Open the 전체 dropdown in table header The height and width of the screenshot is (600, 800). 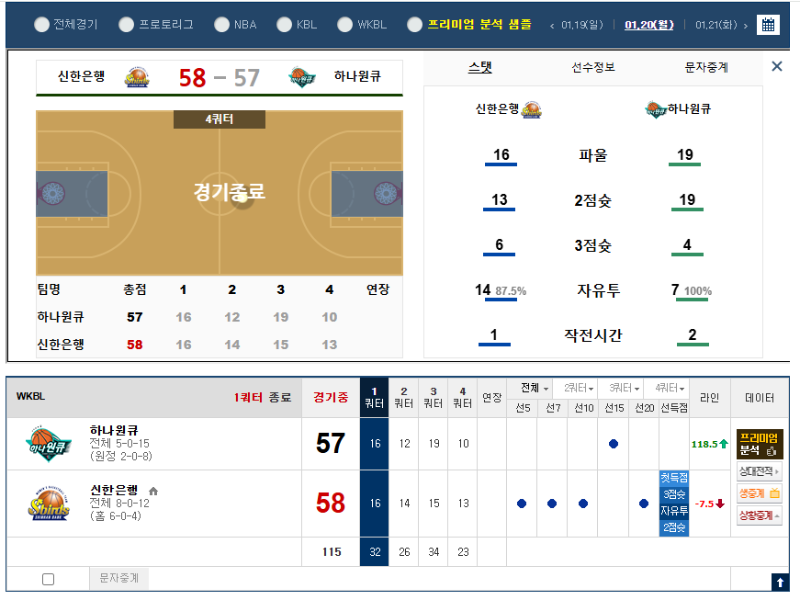534,389
